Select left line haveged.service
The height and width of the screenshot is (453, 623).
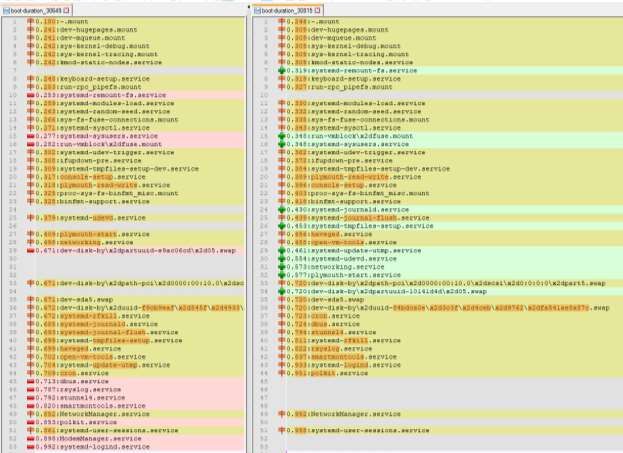(78, 349)
